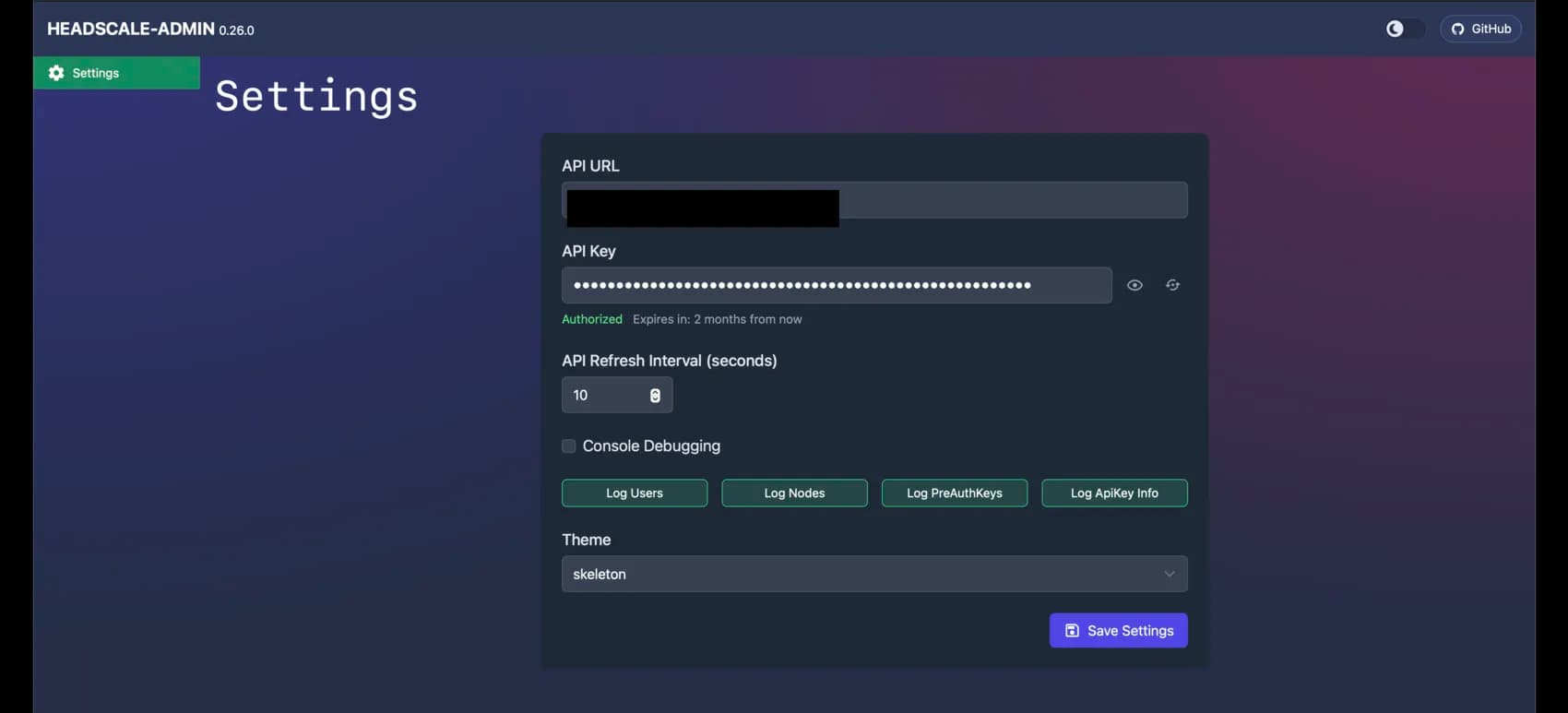The height and width of the screenshot is (713, 1568).
Task: Click the API Refresh Interval (seconds) label
Action: 670,361
